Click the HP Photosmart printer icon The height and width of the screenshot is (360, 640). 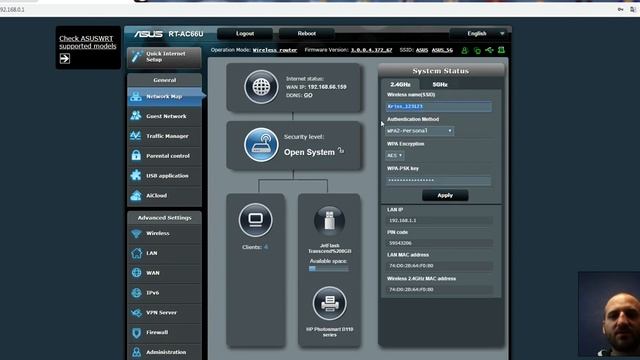point(329,303)
